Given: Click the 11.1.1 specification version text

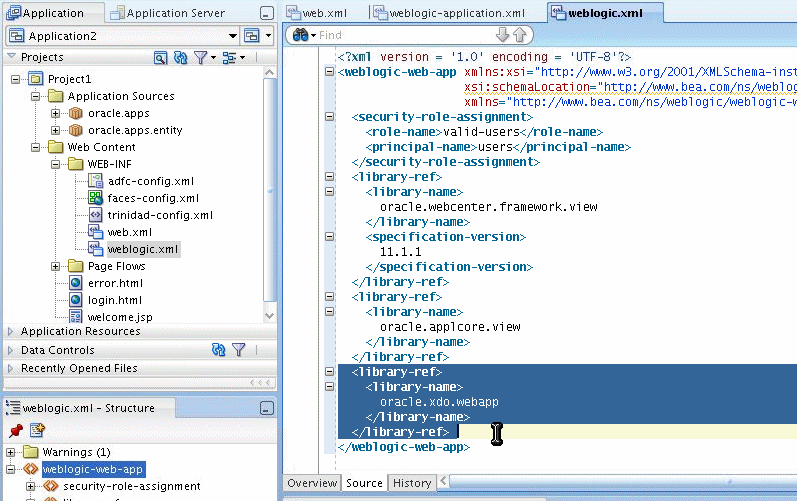Looking at the screenshot, I should (x=401, y=252).
